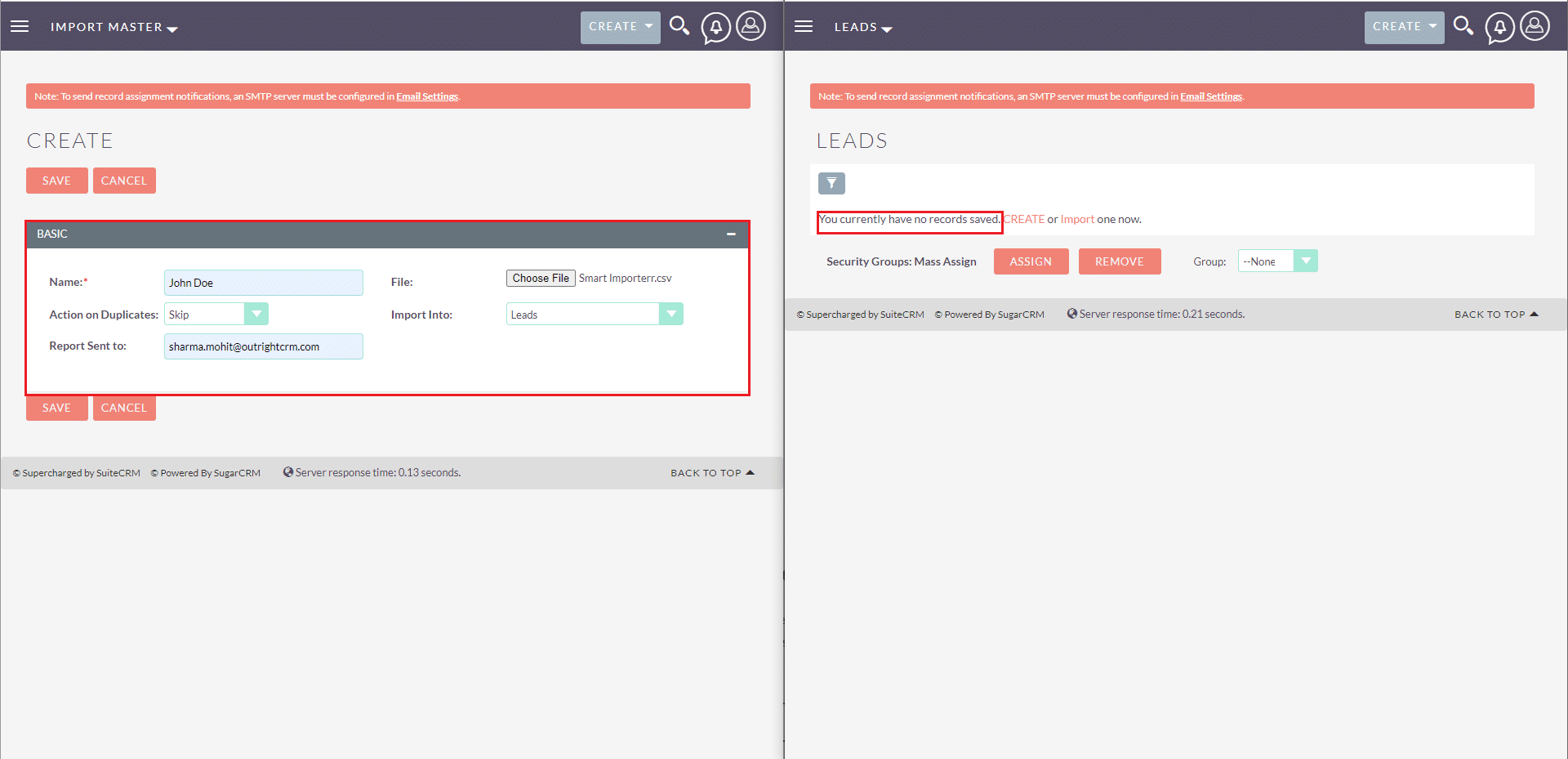Collapse the BASIC panel with minus icon
The height and width of the screenshot is (759, 1568).
coord(731,234)
